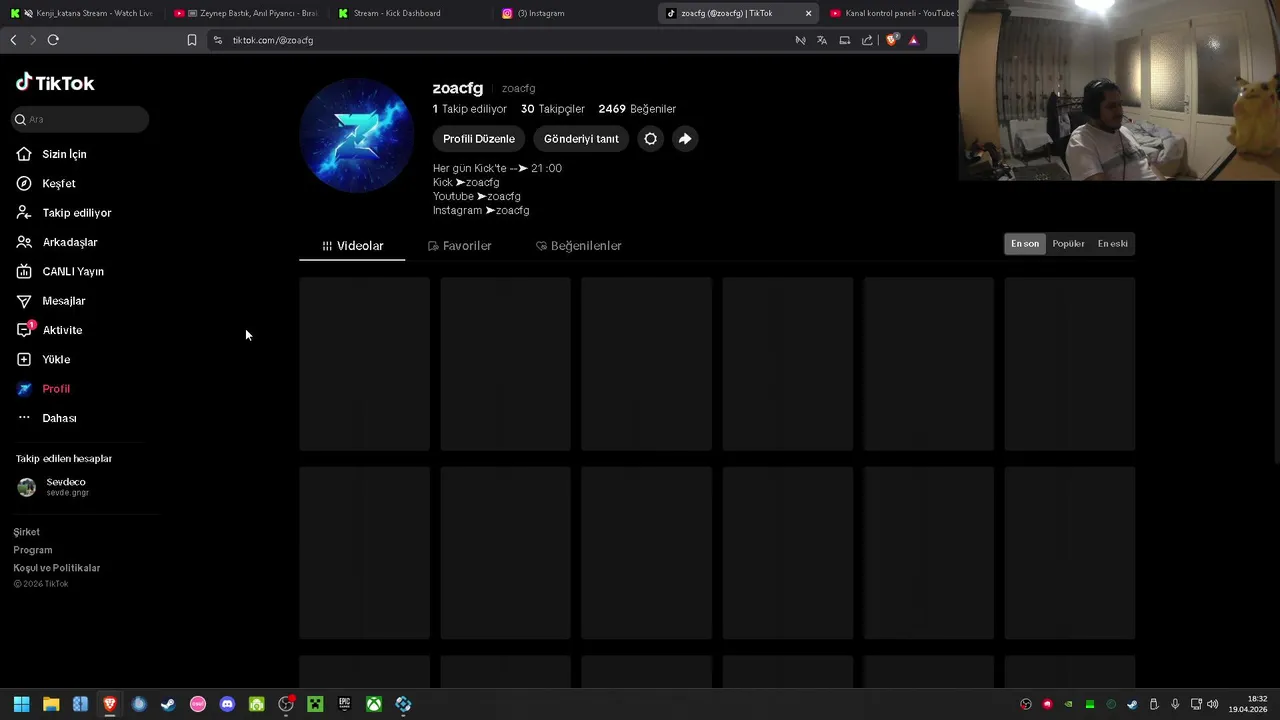Viewport: 1280px width, 720px height.
Task: Click browser share icon in toolbar
Action: pos(867,40)
